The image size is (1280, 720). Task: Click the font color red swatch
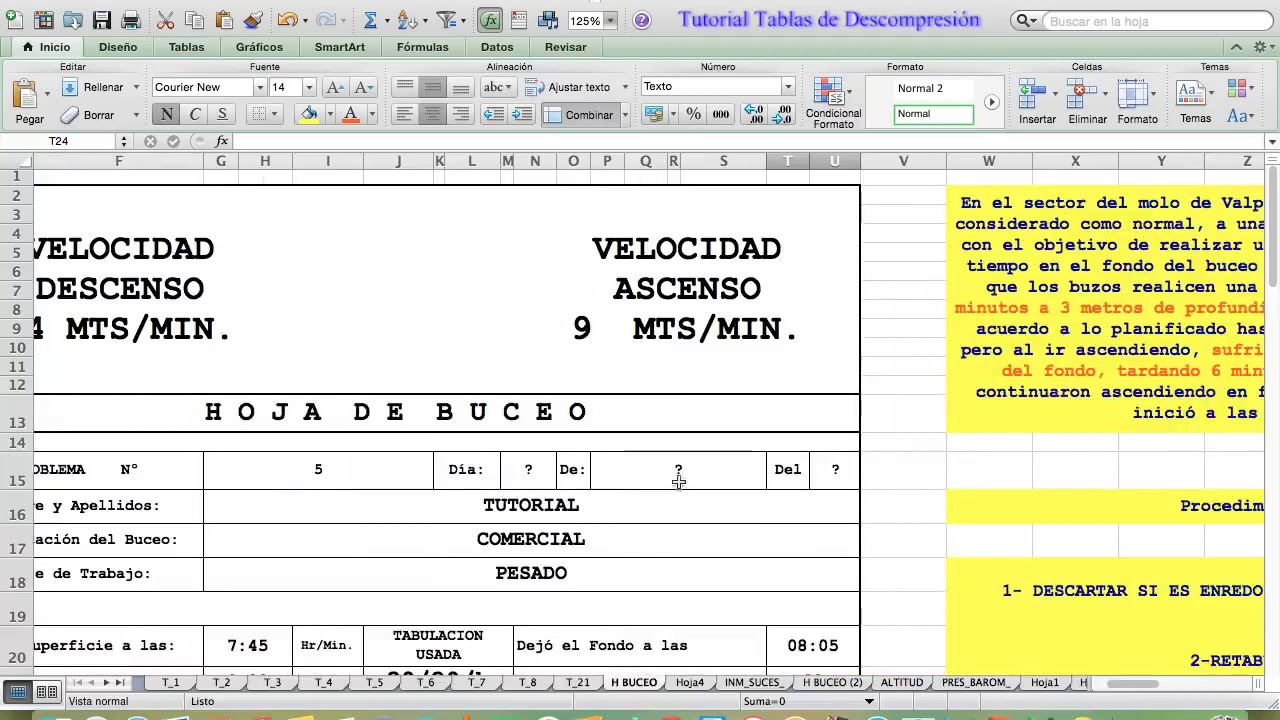(350, 115)
